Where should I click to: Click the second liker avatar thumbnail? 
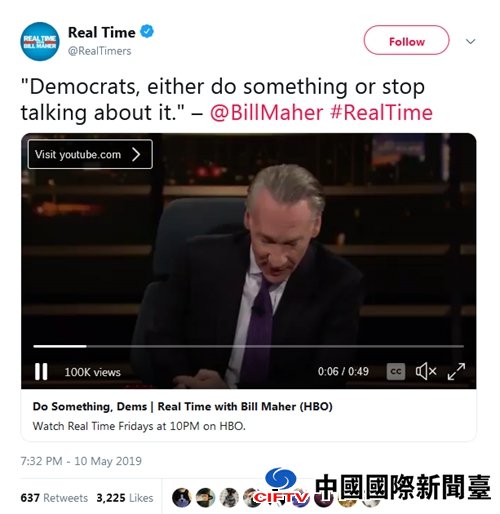click(x=205, y=497)
